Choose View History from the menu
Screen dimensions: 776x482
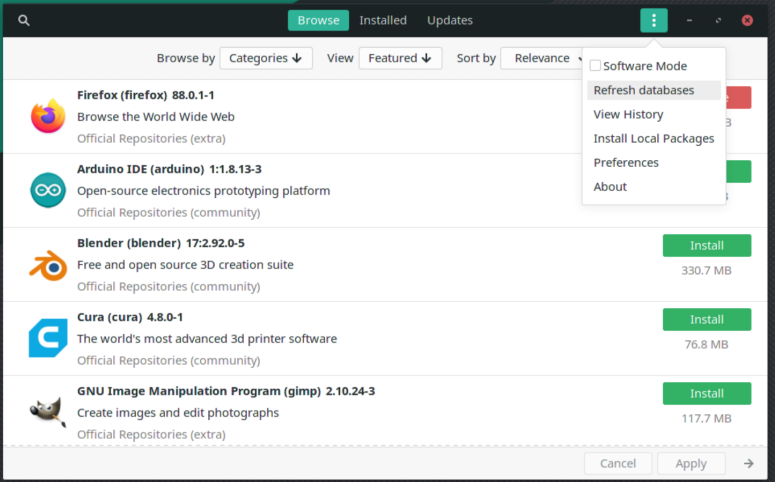653,114
